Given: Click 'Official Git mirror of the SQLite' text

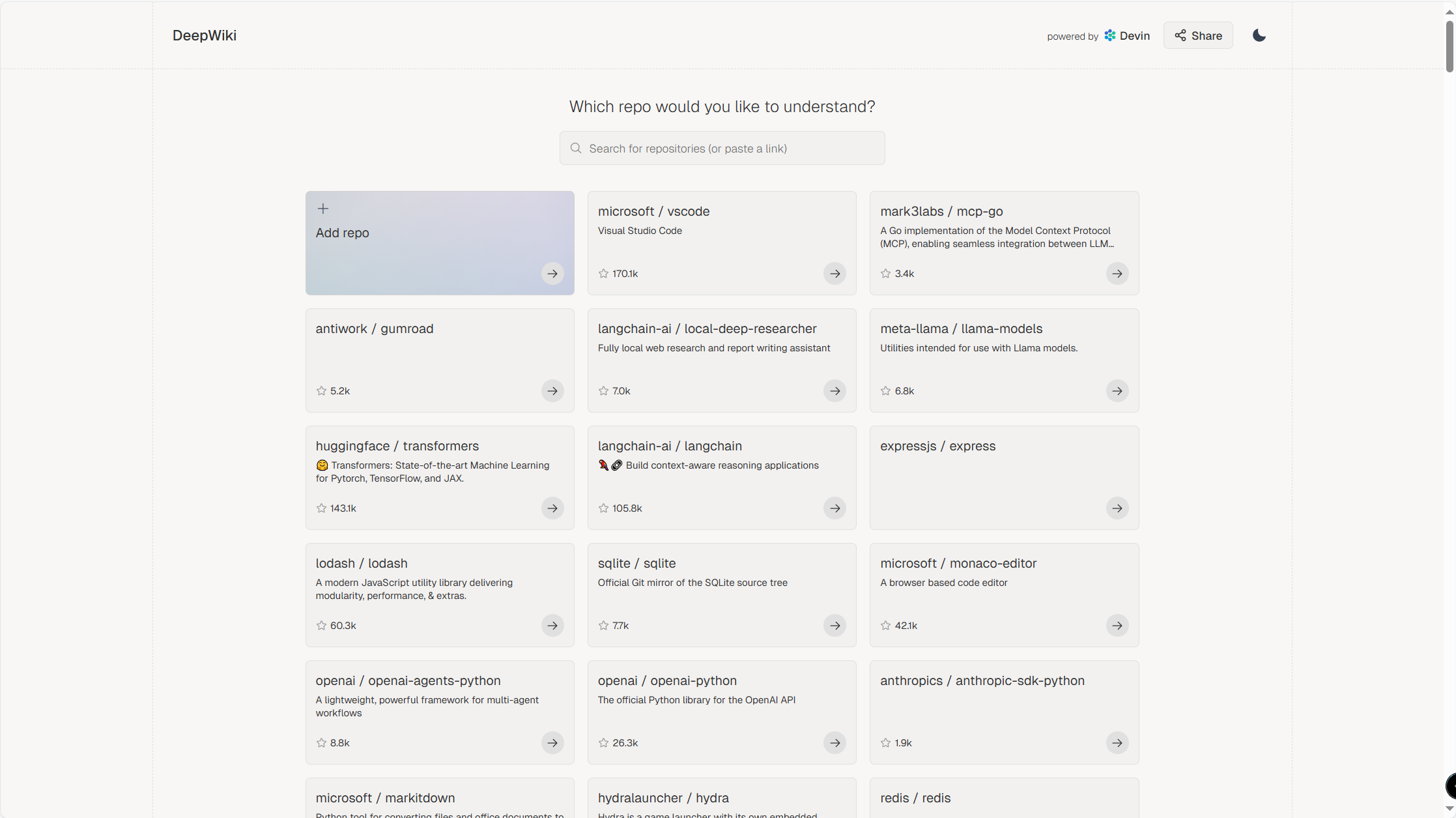Looking at the screenshot, I should coord(692,583).
